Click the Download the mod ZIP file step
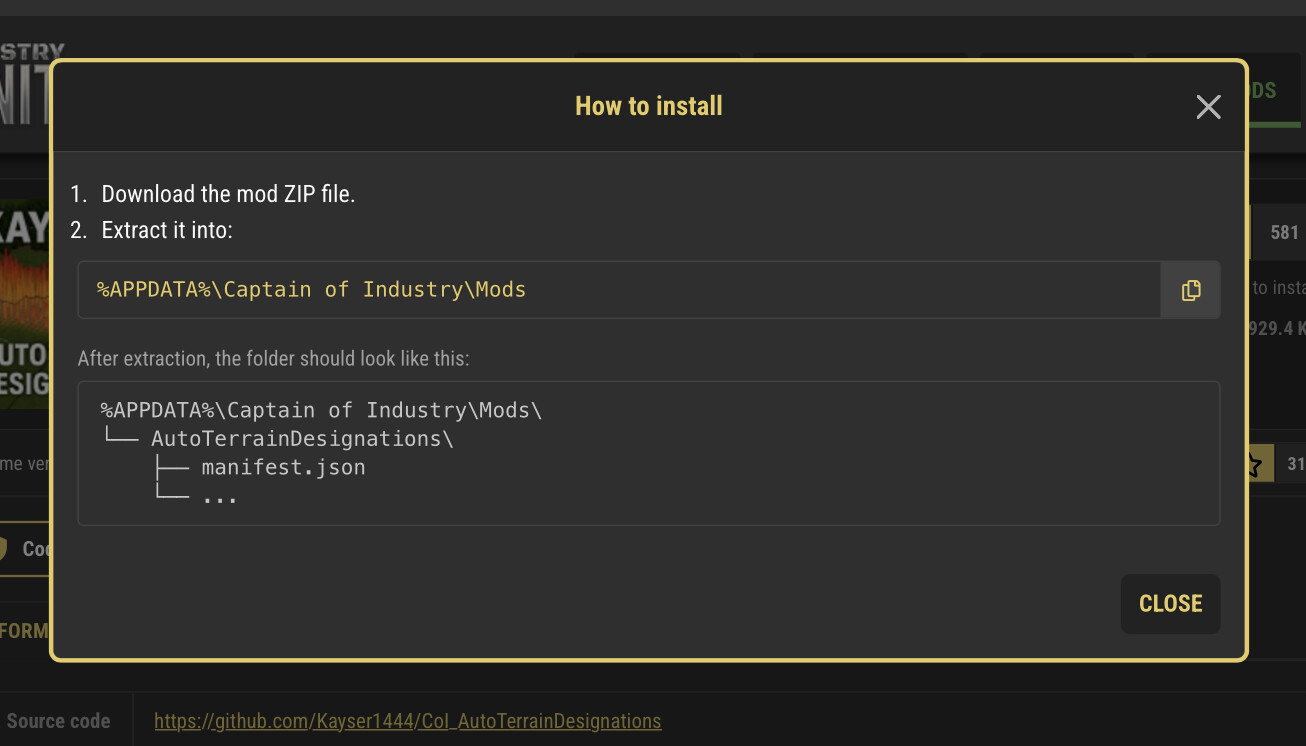 click(x=228, y=194)
